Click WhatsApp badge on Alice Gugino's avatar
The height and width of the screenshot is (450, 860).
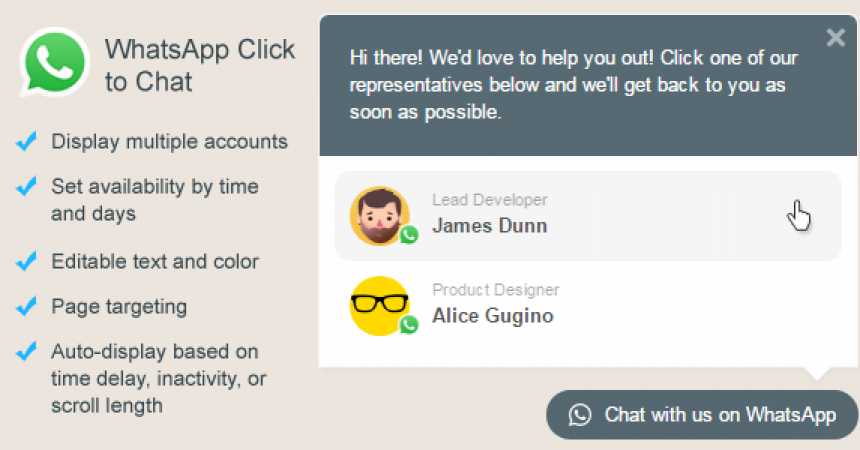pyautogui.click(x=409, y=325)
